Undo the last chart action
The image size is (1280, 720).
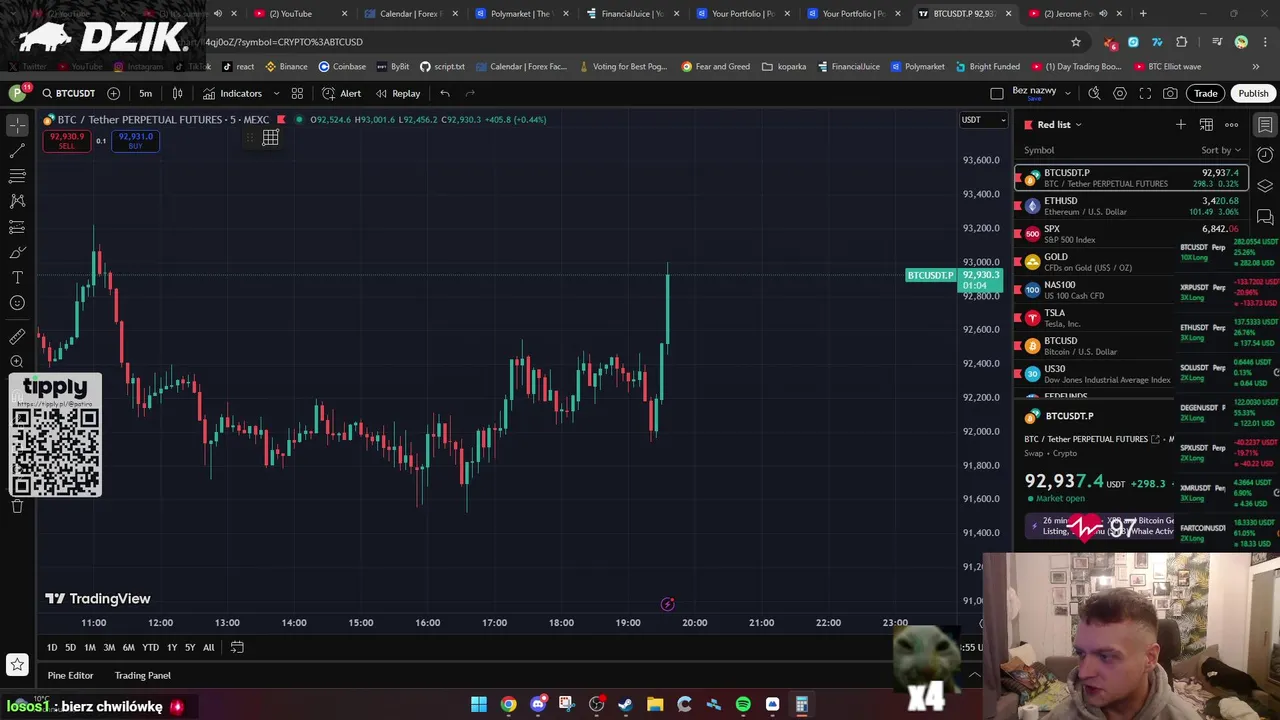445,93
